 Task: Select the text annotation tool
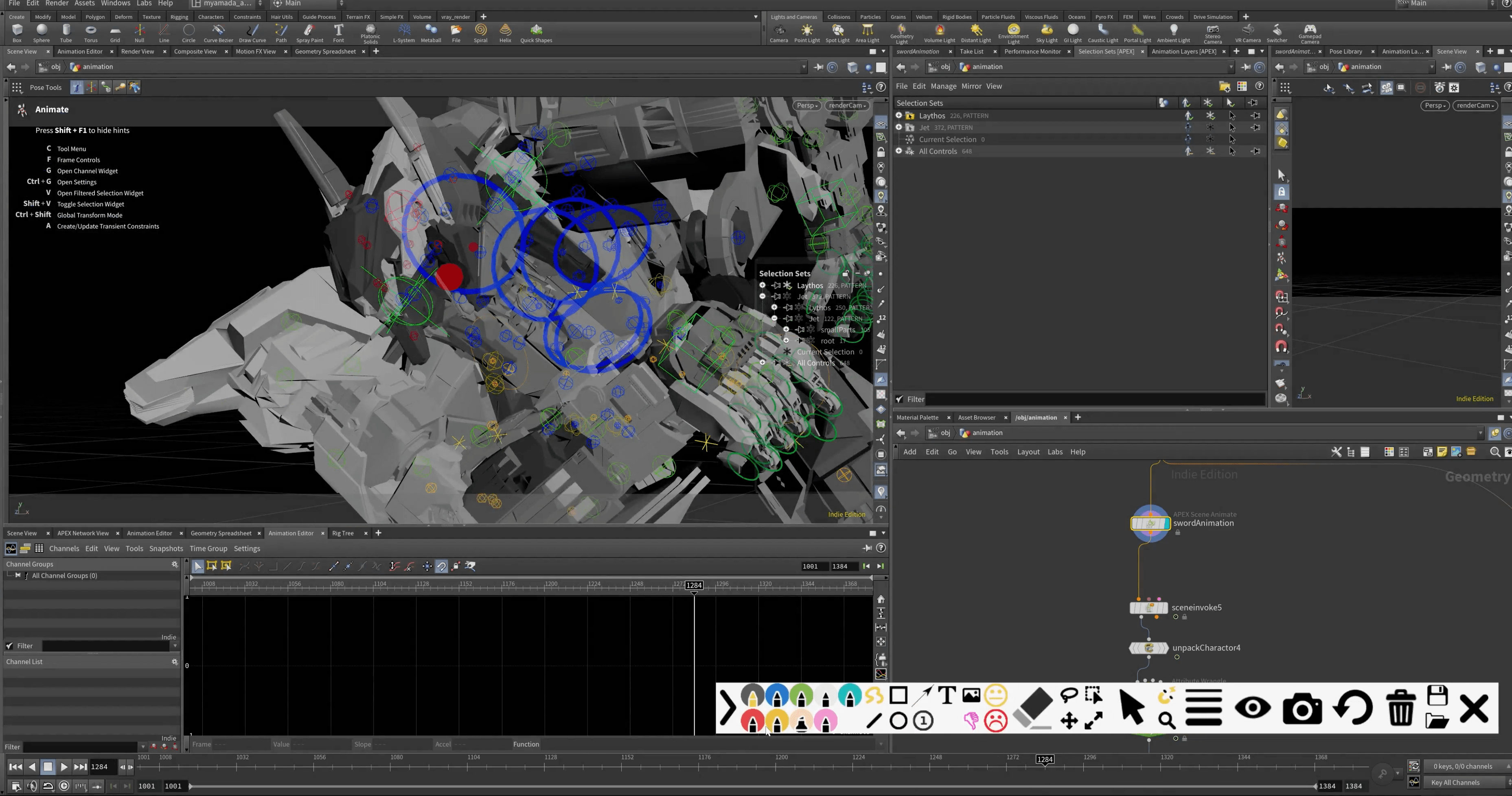[946, 696]
